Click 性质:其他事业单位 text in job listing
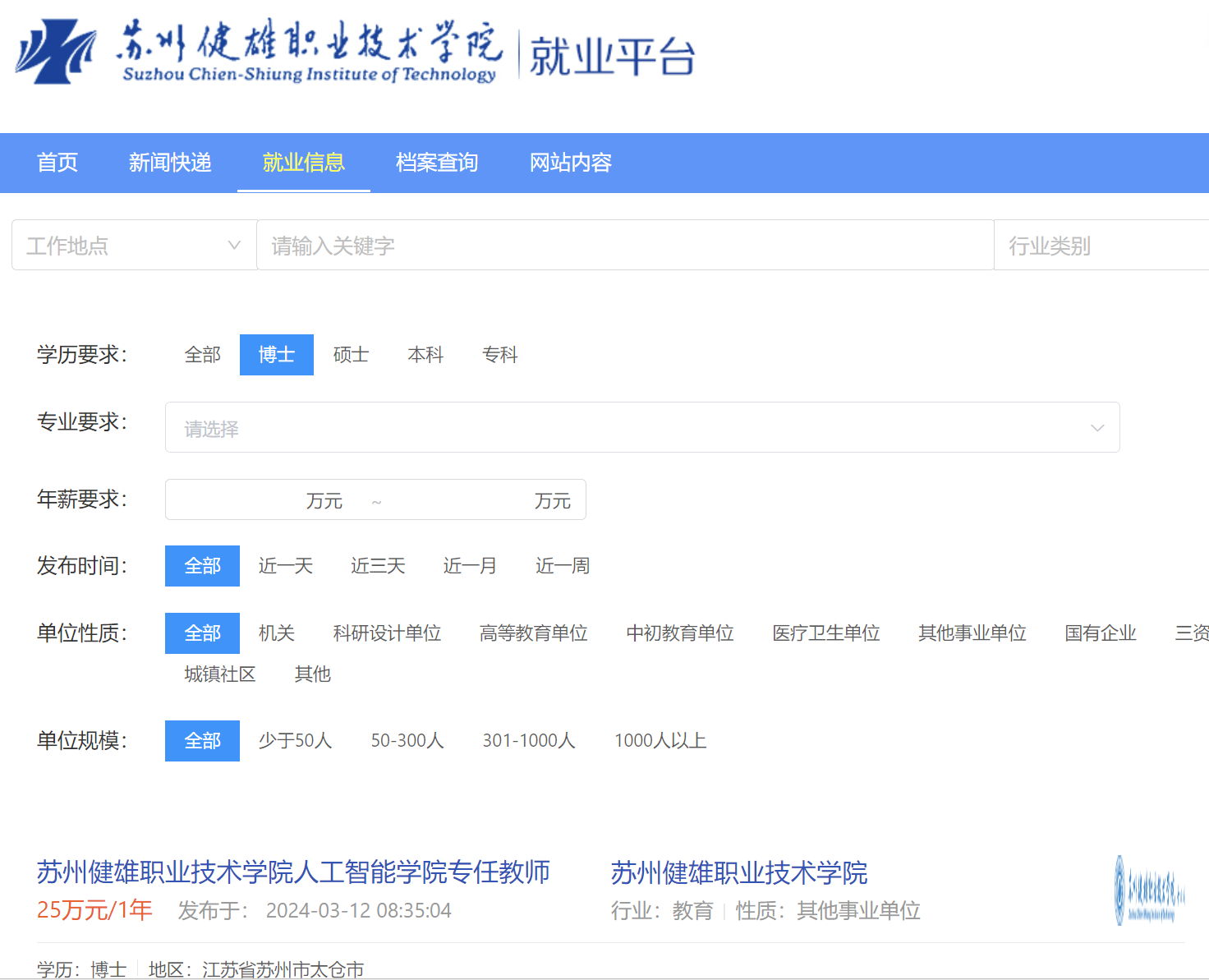1209x980 pixels. pyautogui.click(x=828, y=911)
